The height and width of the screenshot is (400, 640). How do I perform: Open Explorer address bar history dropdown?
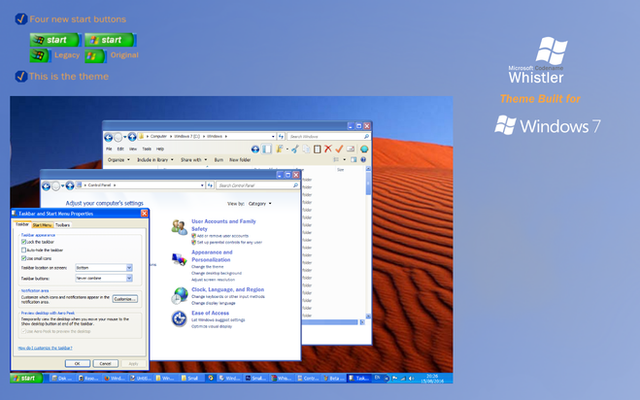(x=273, y=136)
